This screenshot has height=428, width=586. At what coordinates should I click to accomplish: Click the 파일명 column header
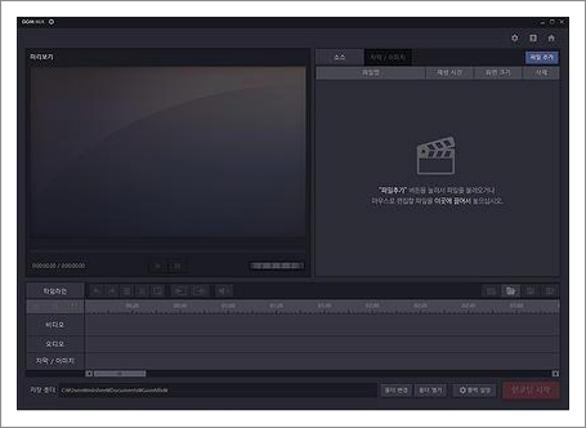371,73
